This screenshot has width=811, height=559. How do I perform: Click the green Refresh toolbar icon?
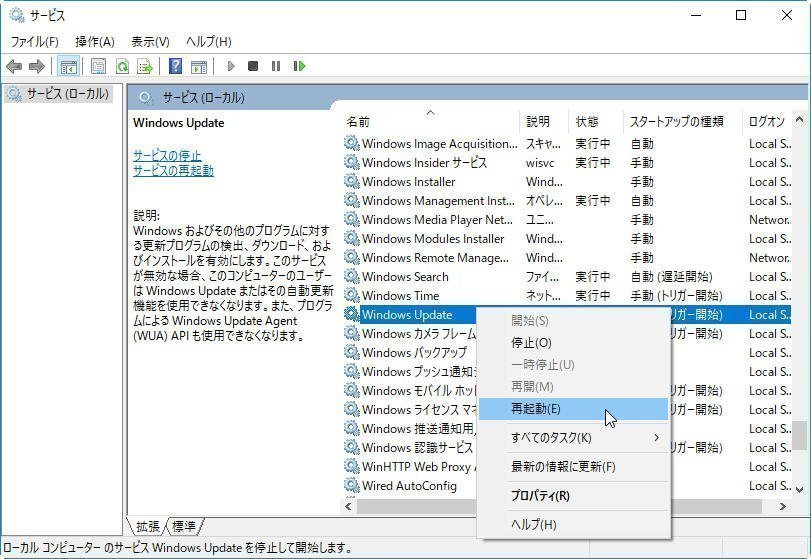(122, 66)
